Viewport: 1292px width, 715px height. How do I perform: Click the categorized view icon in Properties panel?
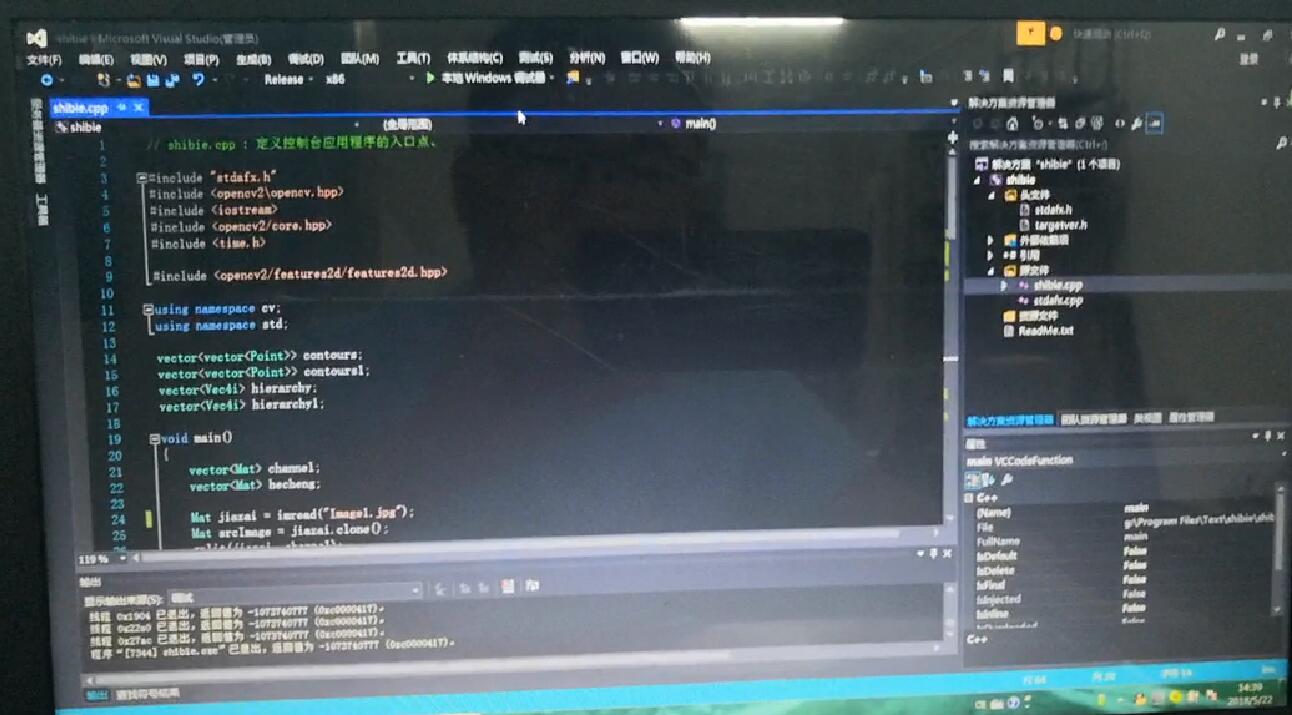(973, 480)
